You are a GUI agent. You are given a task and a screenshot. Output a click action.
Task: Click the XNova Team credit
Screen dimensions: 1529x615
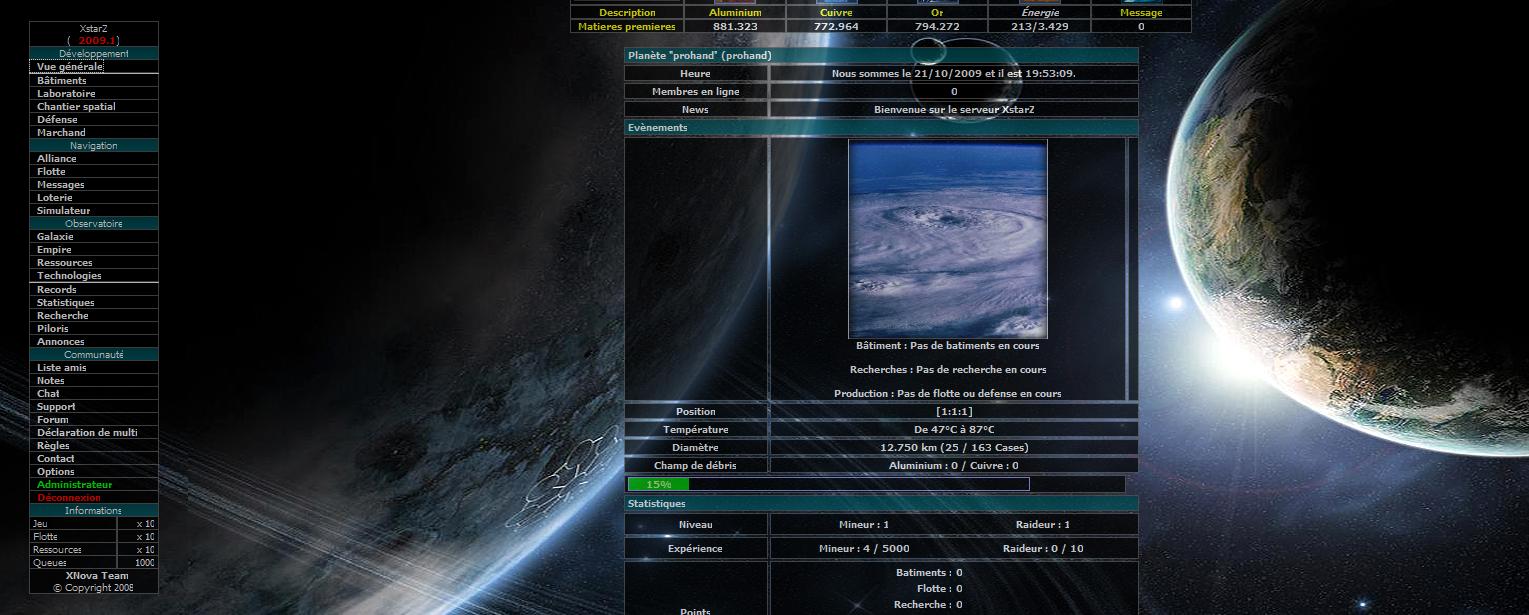point(97,576)
